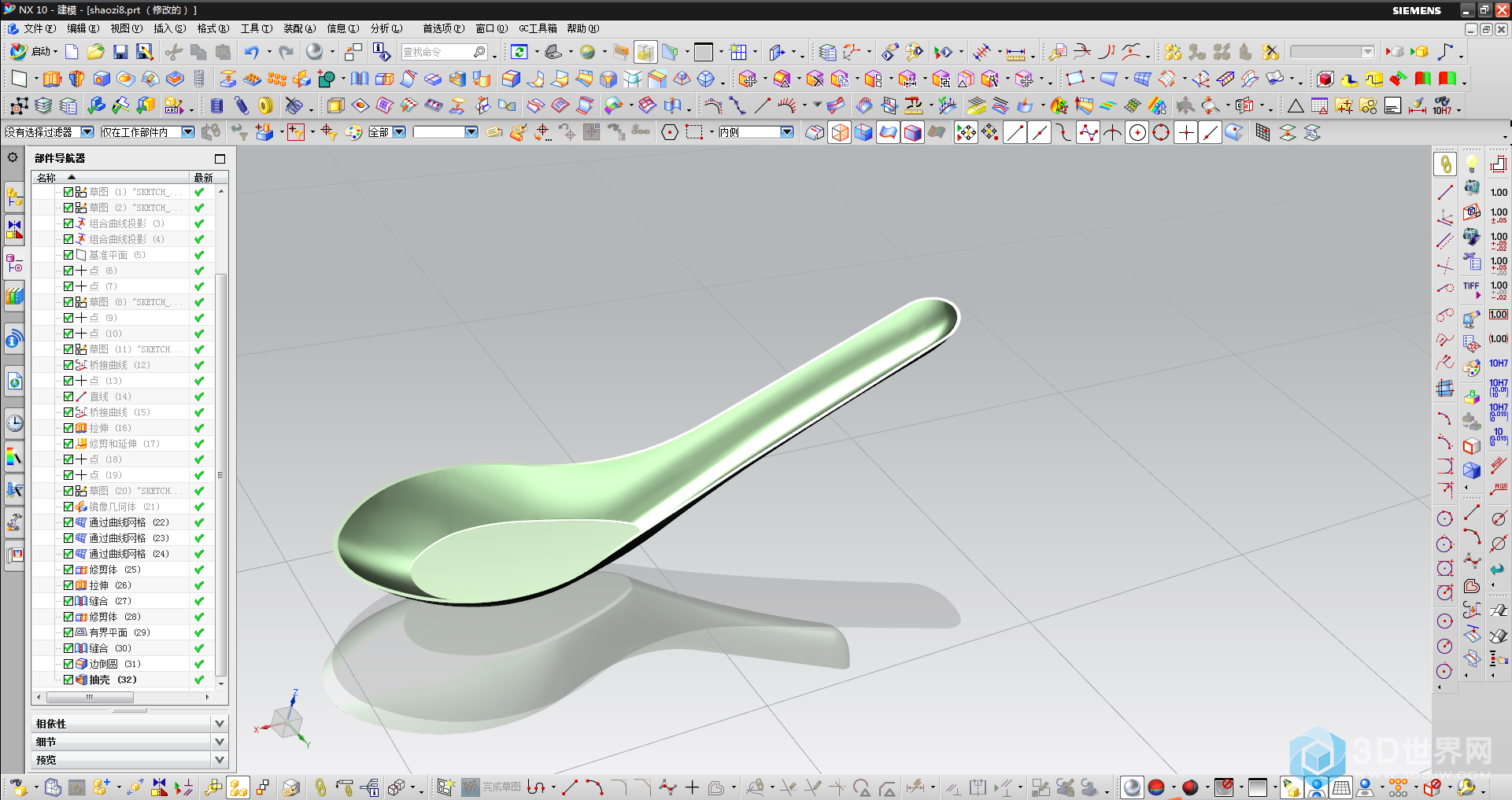Click the 完成草图 button
Image resolution: width=1512 pixels, height=800 pixels.
click(492, 787)
